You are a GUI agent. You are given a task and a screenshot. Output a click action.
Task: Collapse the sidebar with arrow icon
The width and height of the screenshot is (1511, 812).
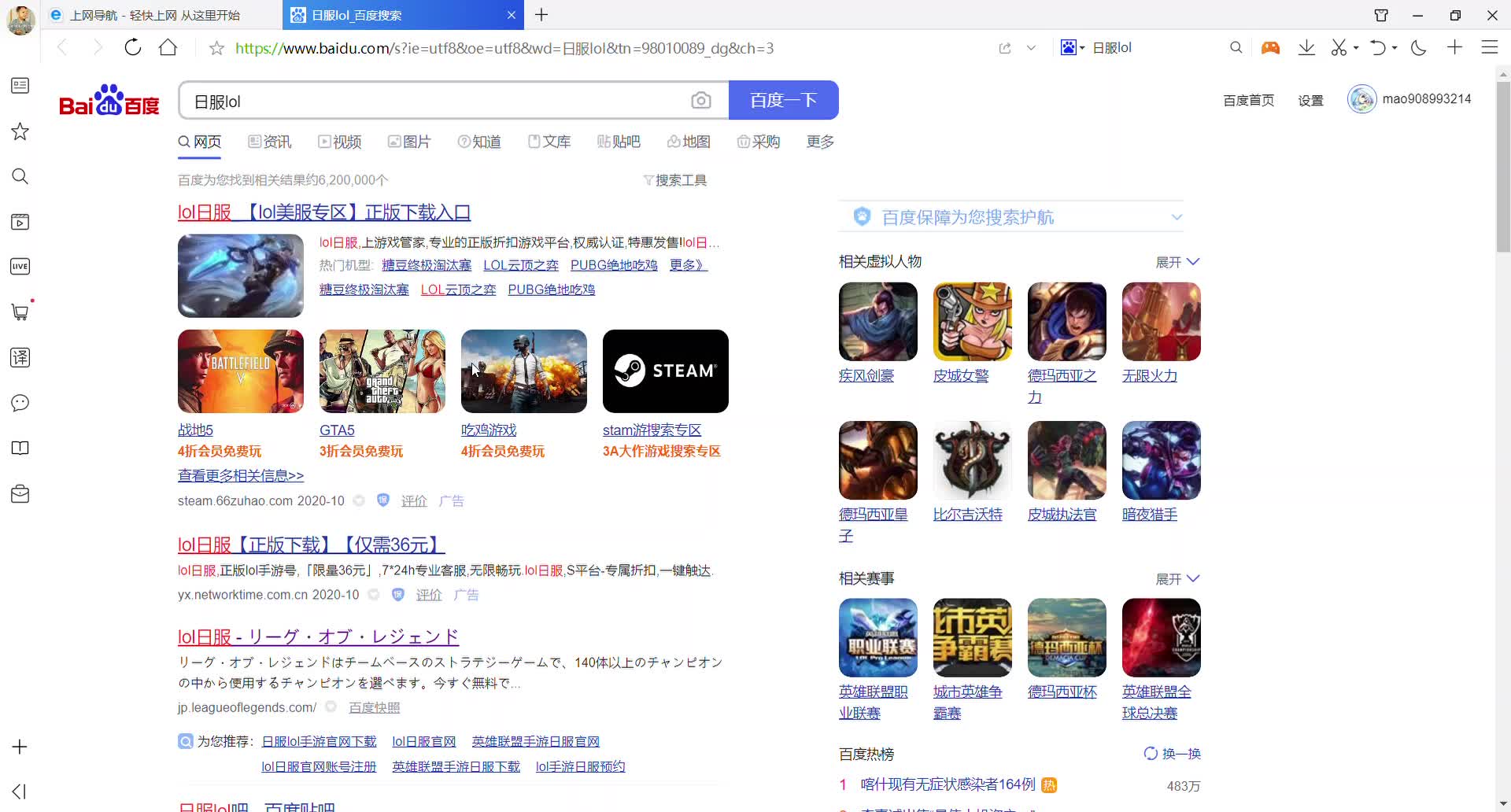tap(20, 792)
